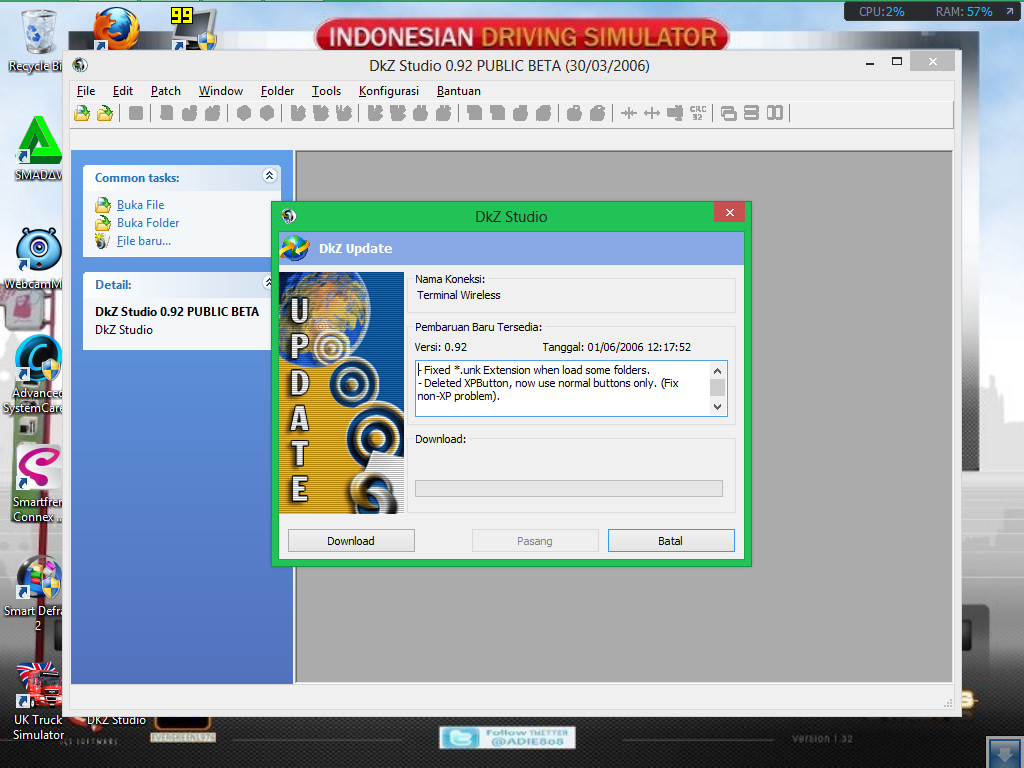Open the Konfigurasi menu
1024x768 pixels.
pos(389,91)
